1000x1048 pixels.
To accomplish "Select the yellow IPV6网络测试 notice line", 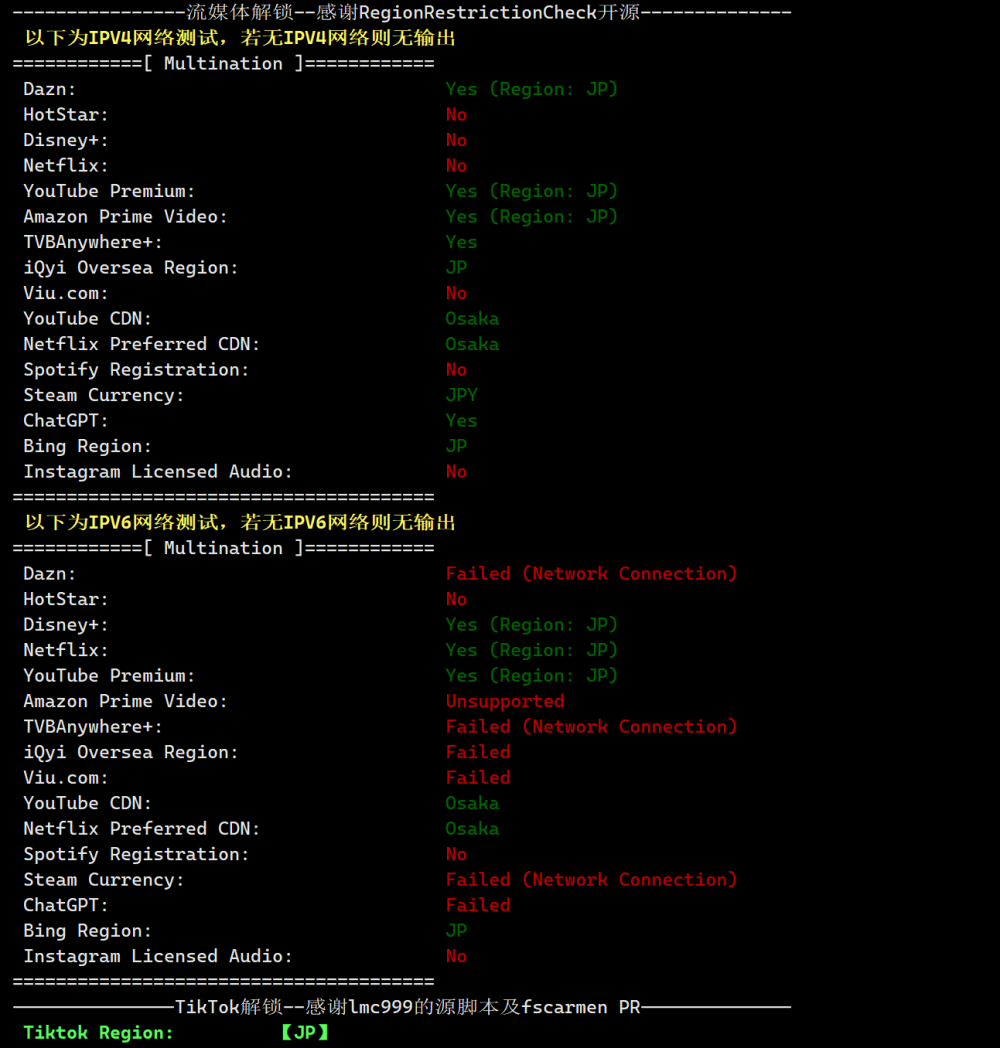I will (x=240, y=523).
